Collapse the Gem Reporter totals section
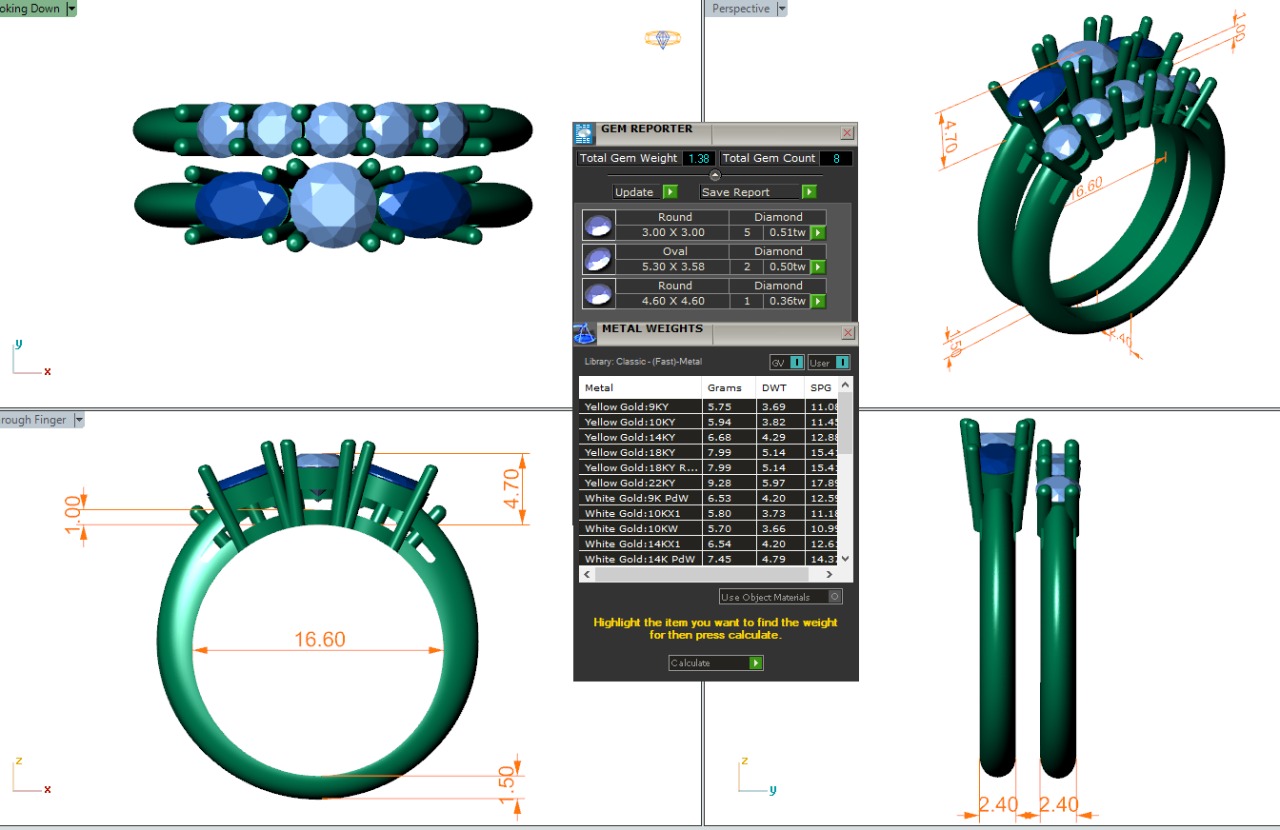 tap(715, 175)
